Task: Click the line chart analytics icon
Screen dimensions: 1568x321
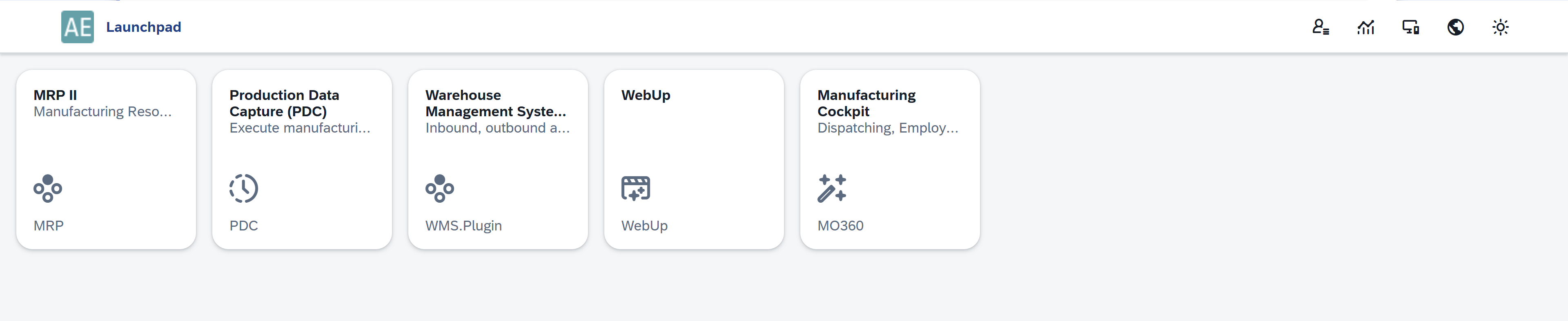Action: pos(1365,27)
